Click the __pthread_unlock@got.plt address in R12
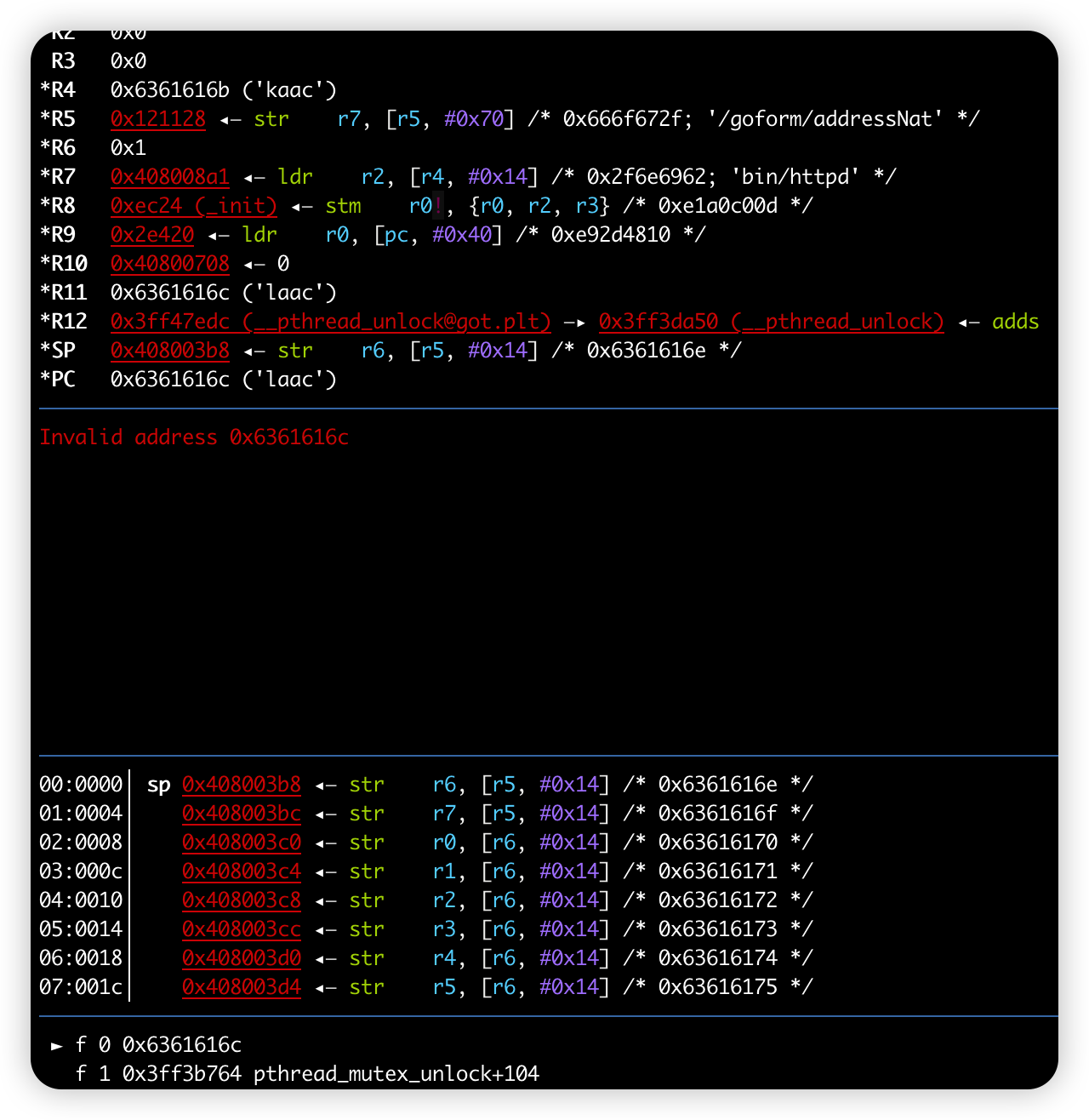1089x1120 pixels. 331,322
